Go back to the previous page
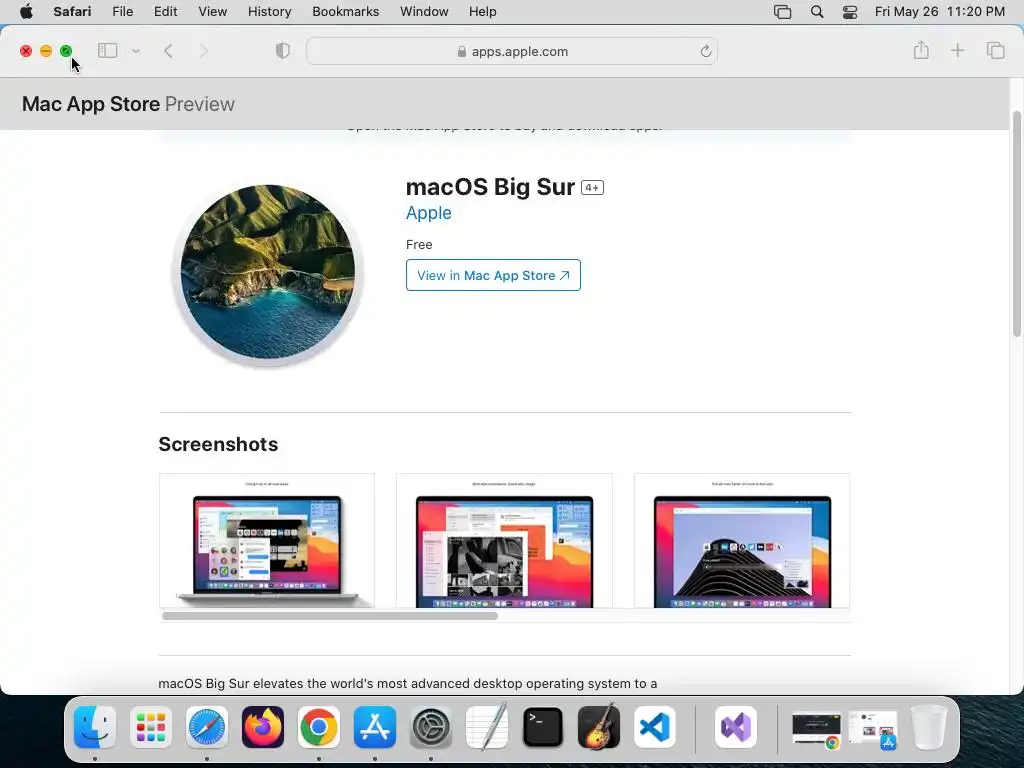This screenshot has width=1024, height=768. tap(168, 51)
